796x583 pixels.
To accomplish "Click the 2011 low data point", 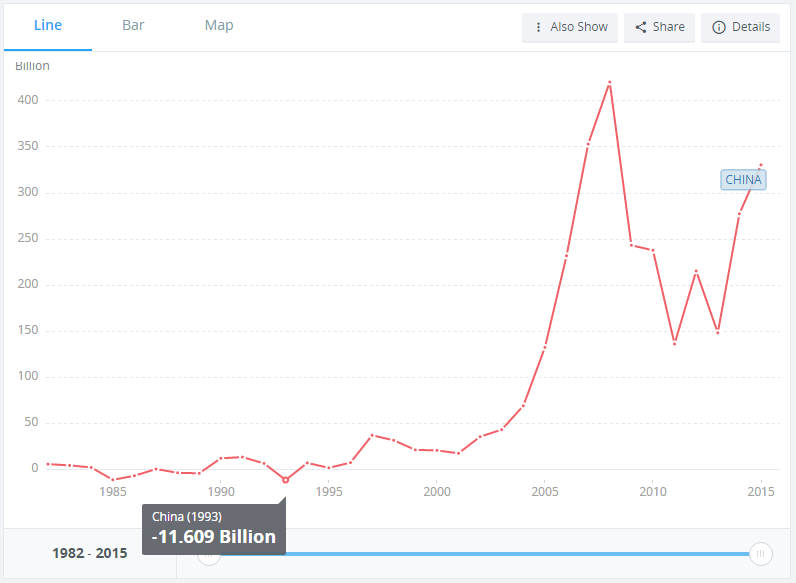I will coord(674,344).
